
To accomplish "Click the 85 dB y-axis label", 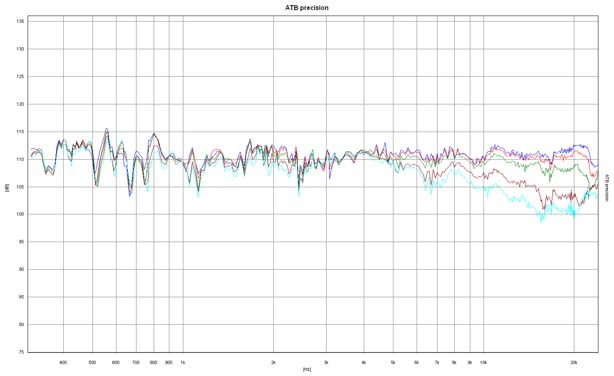I will [22, 297].
